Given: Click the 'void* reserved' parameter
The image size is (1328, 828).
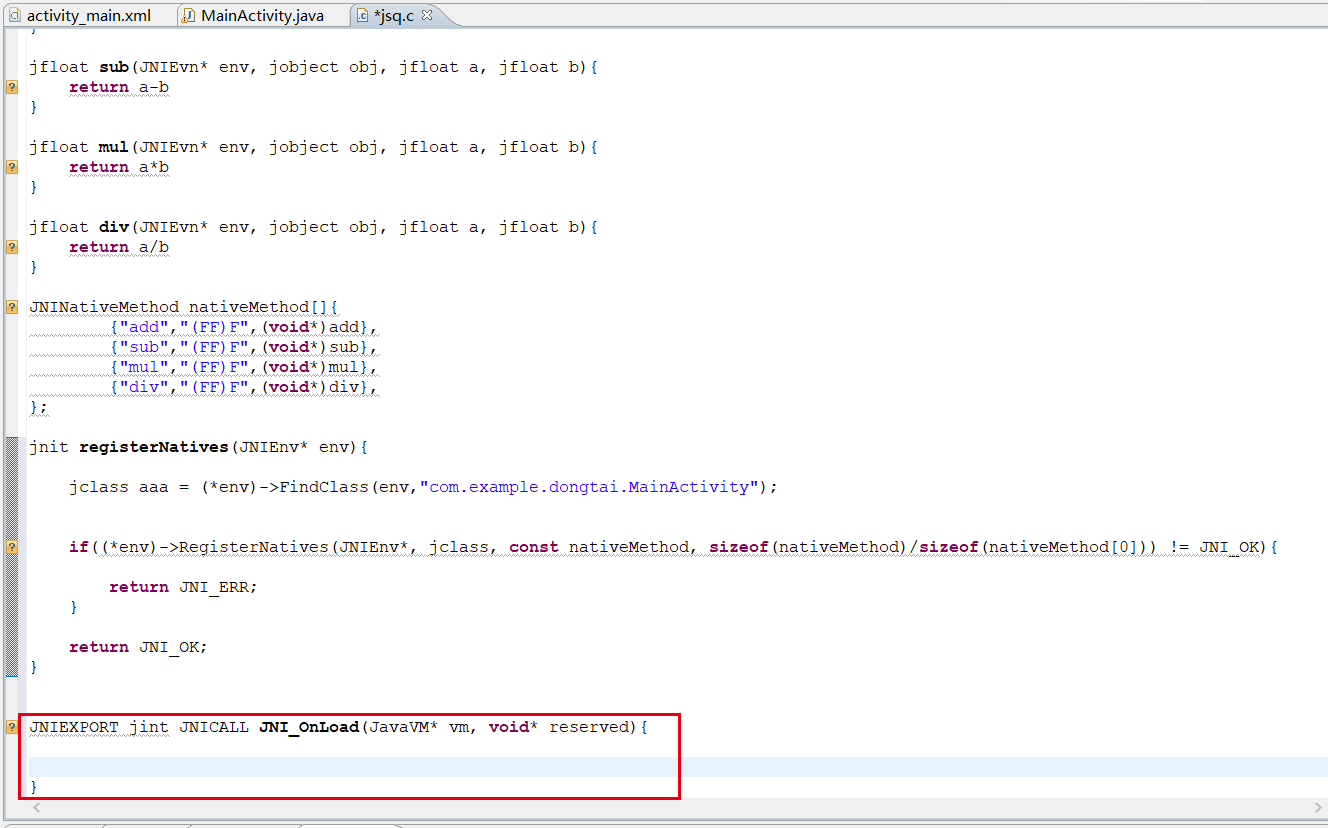Looking at the screenshot, I should [x=559, y=727].
